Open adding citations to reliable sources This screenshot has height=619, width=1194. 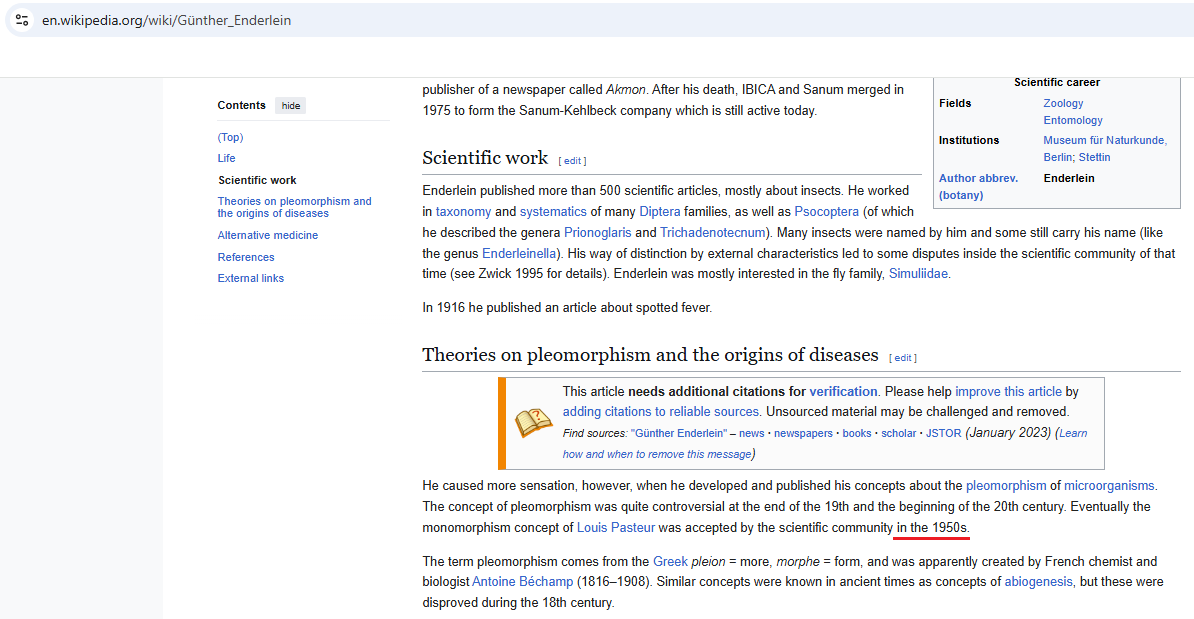click(660, 412)
